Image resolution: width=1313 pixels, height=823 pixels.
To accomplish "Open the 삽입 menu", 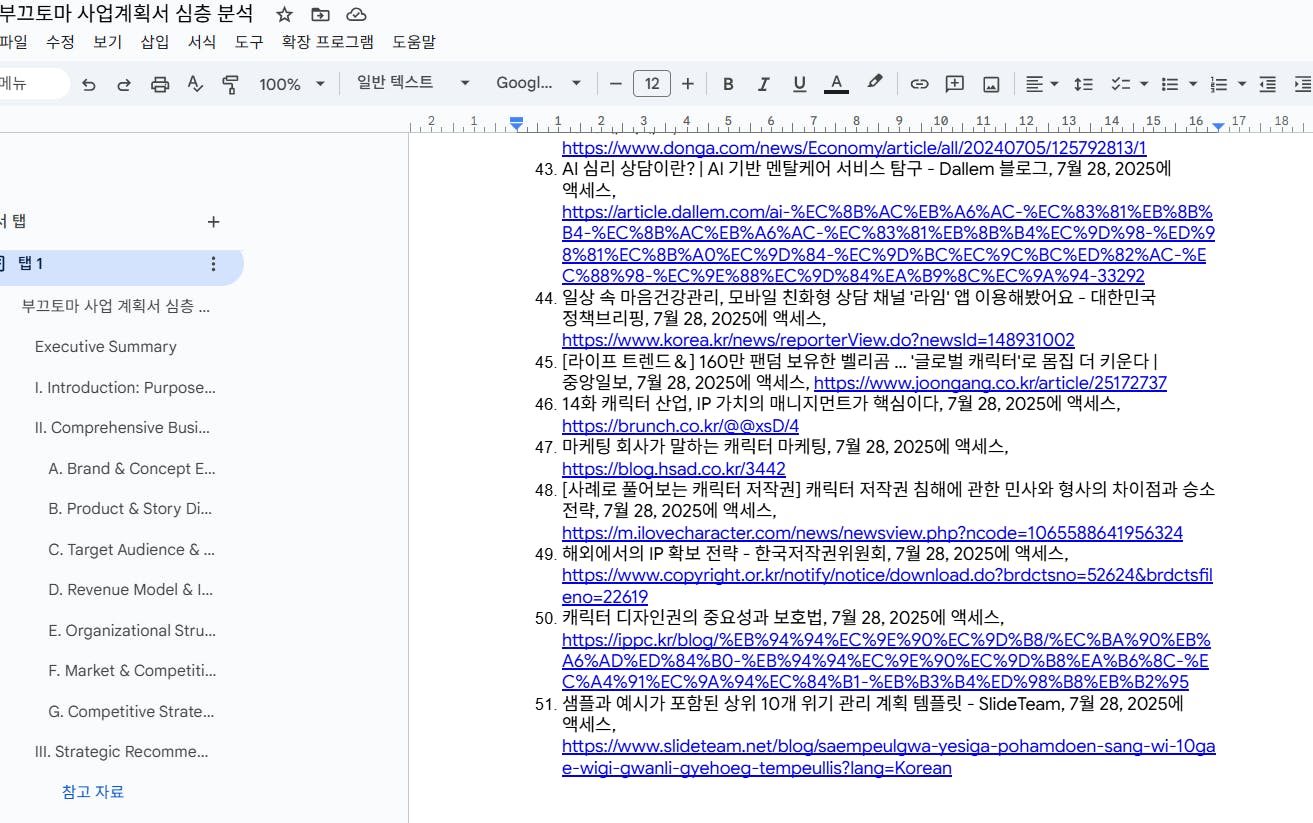I will click(155, 42).
